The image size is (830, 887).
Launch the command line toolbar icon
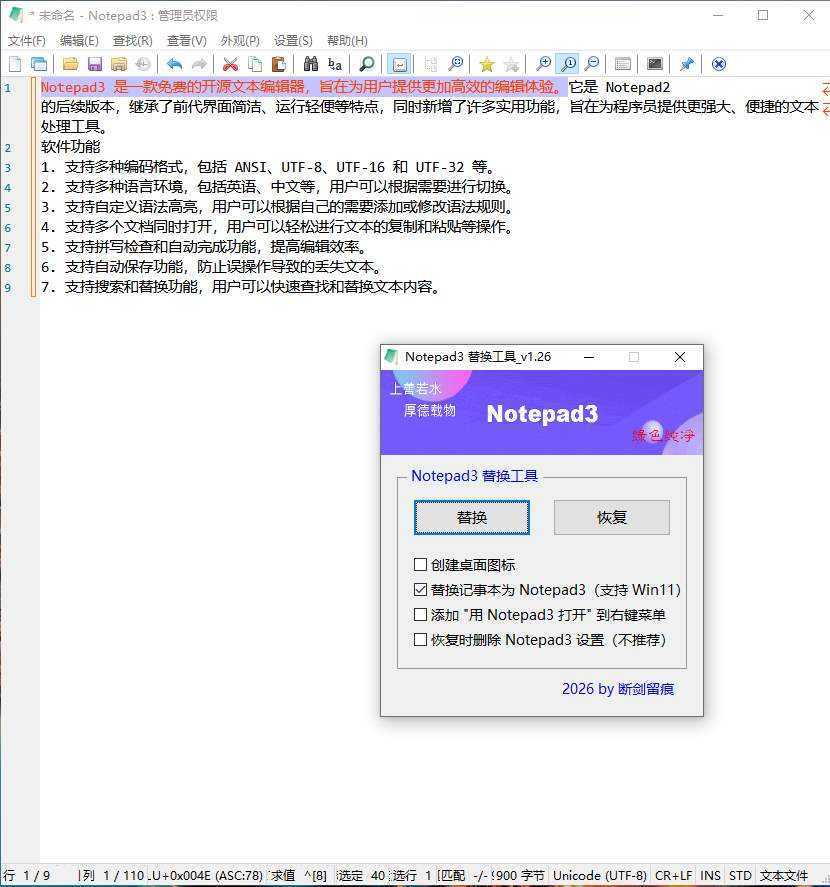coord(655,64)
